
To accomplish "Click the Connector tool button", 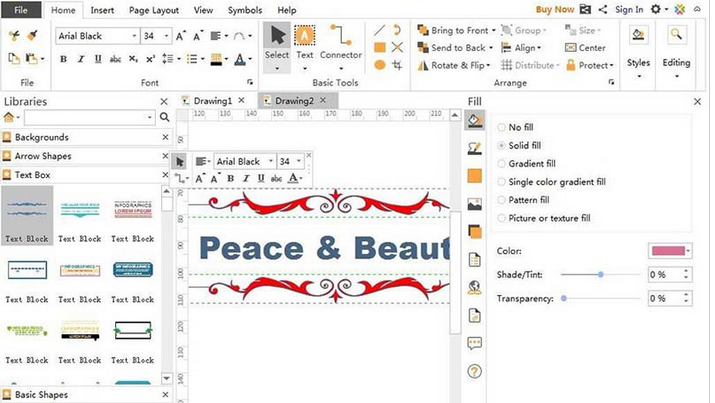I will point(341,48).
